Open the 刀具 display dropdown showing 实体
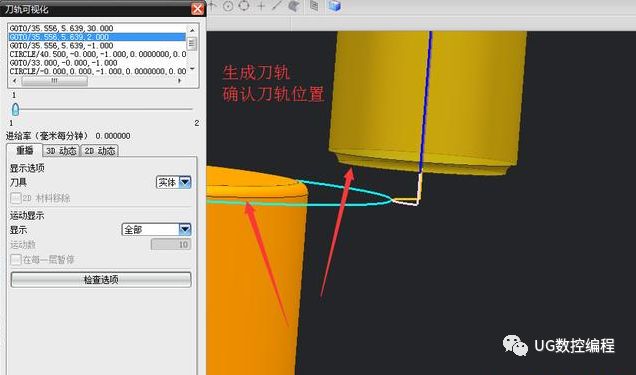Screen dimensions: 636x375 (x=174, y=182)
